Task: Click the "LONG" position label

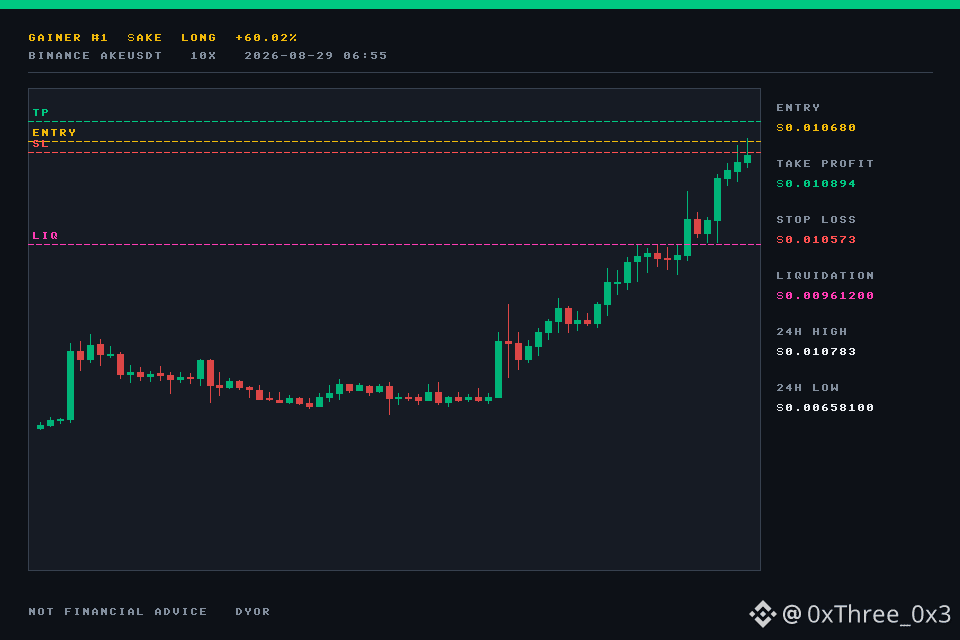Action: 198,37
